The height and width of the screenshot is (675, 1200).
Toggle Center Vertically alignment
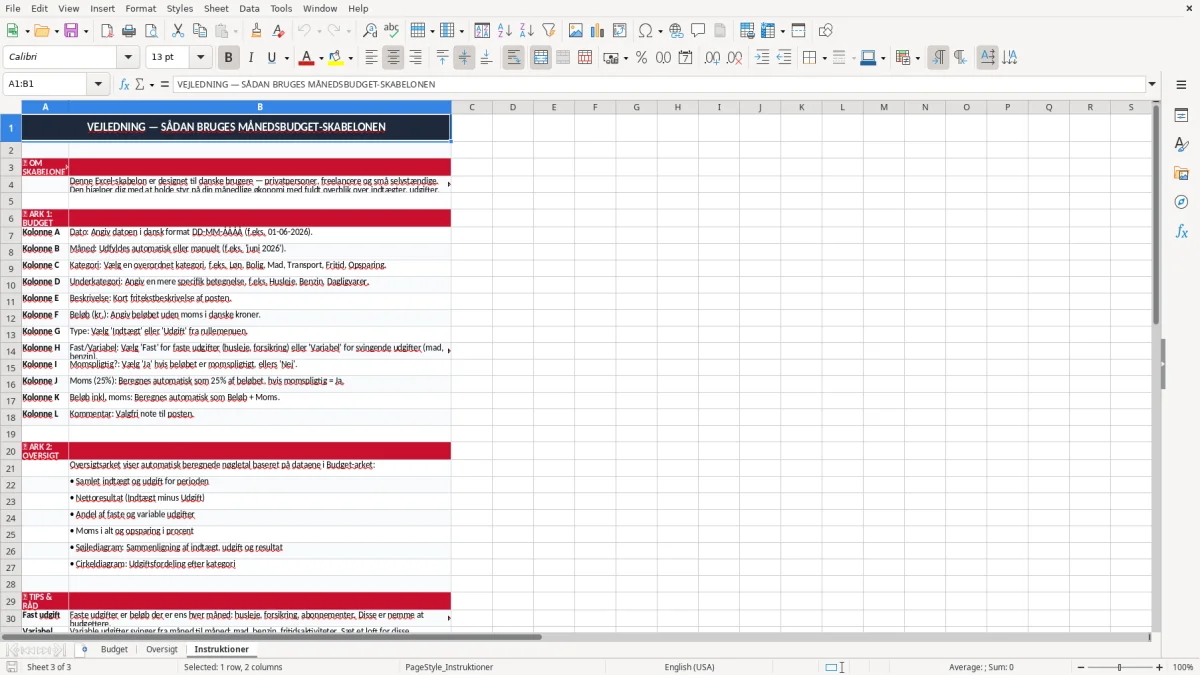(464, 58)
